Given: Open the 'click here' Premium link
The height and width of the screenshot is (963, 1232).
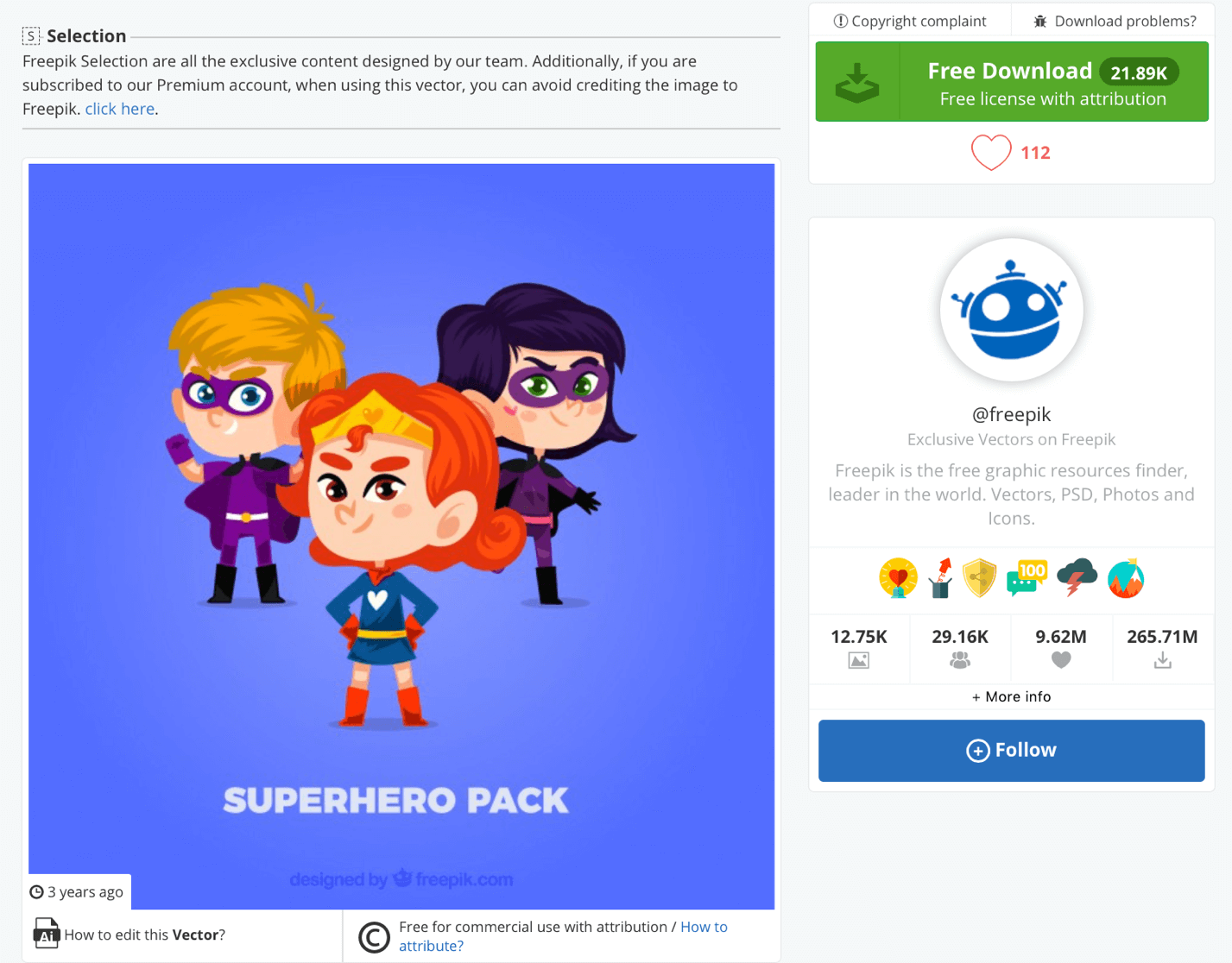Looking at the screenshot, I should [x=120, y=109].
